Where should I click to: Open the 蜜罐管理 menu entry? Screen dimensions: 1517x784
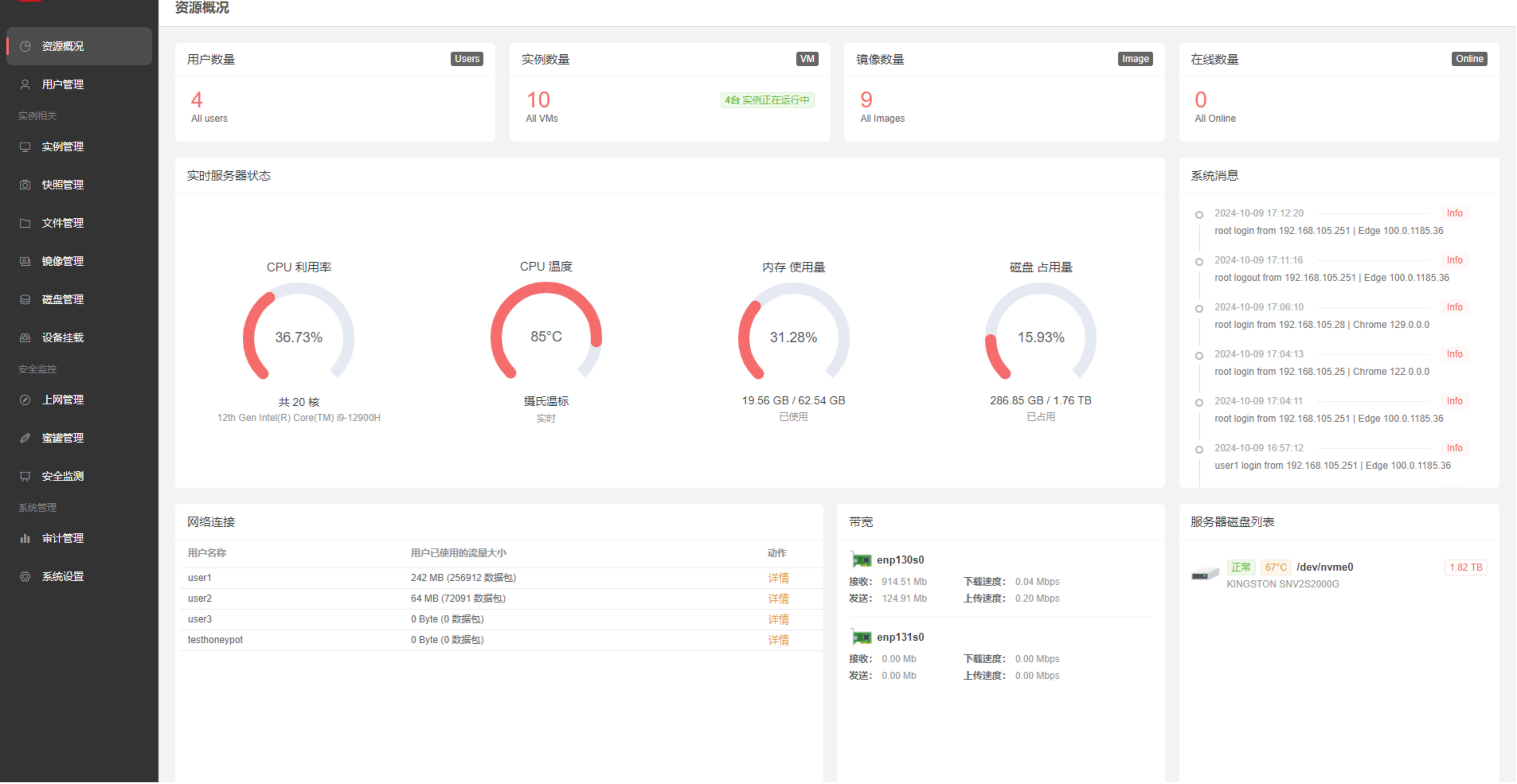click(x=63, y=438)
